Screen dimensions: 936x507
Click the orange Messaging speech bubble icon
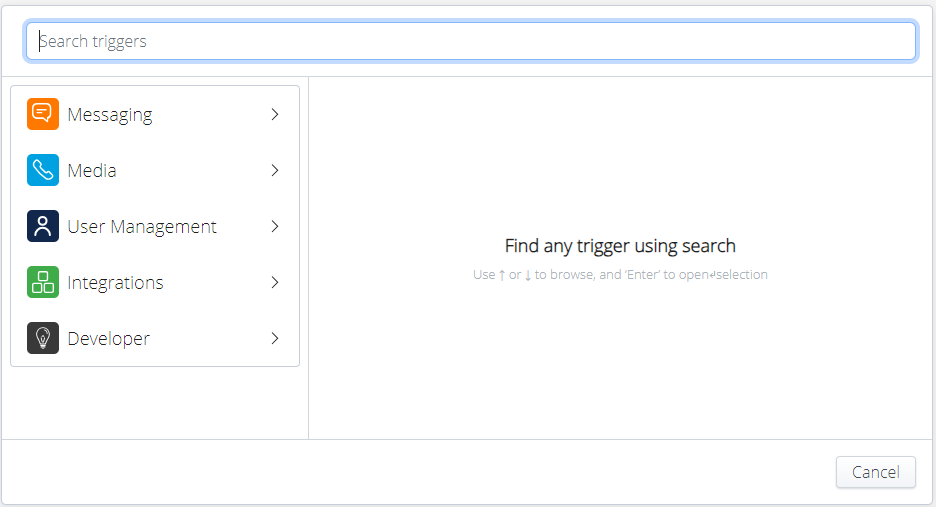click(x=43, y=115)
